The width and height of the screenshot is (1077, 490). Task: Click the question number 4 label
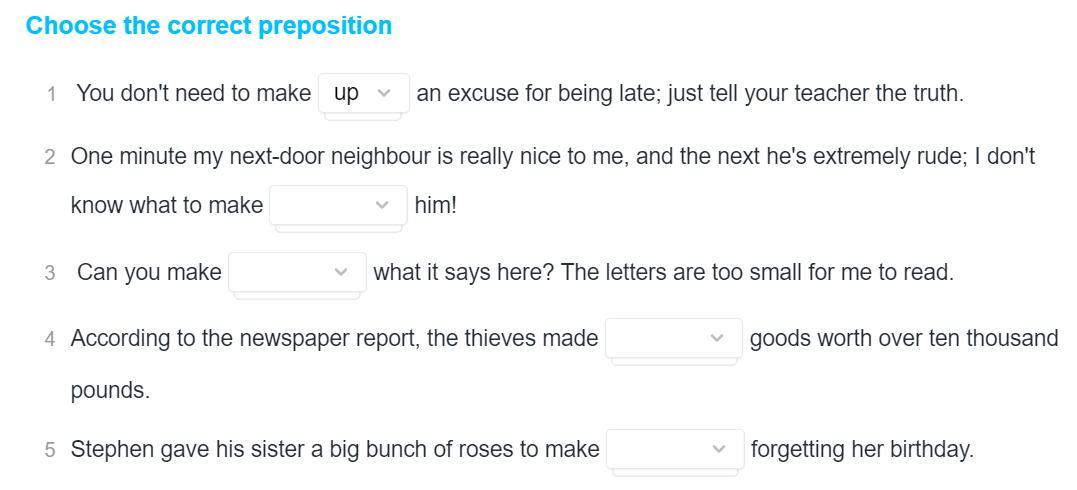tap(50, 339)
